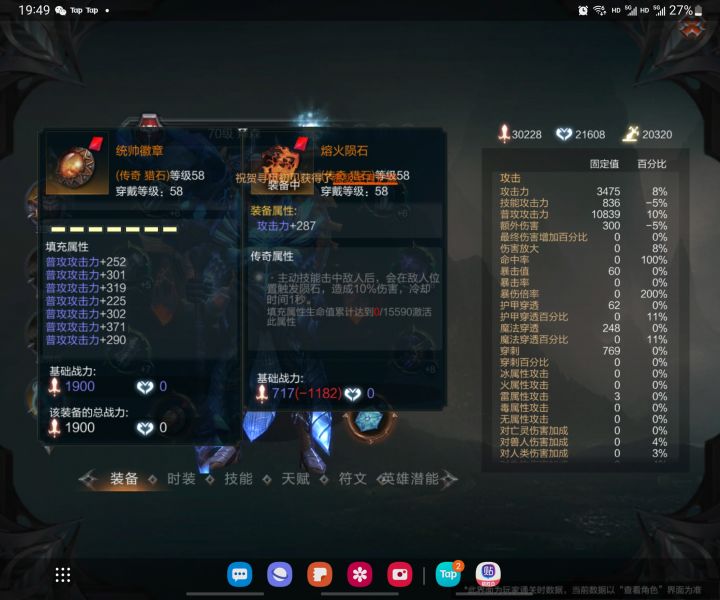Viewport: 720px width, 600px height.
Task: Tap the yellow gem-fill segment bar
Action: (x=114, y=229)
